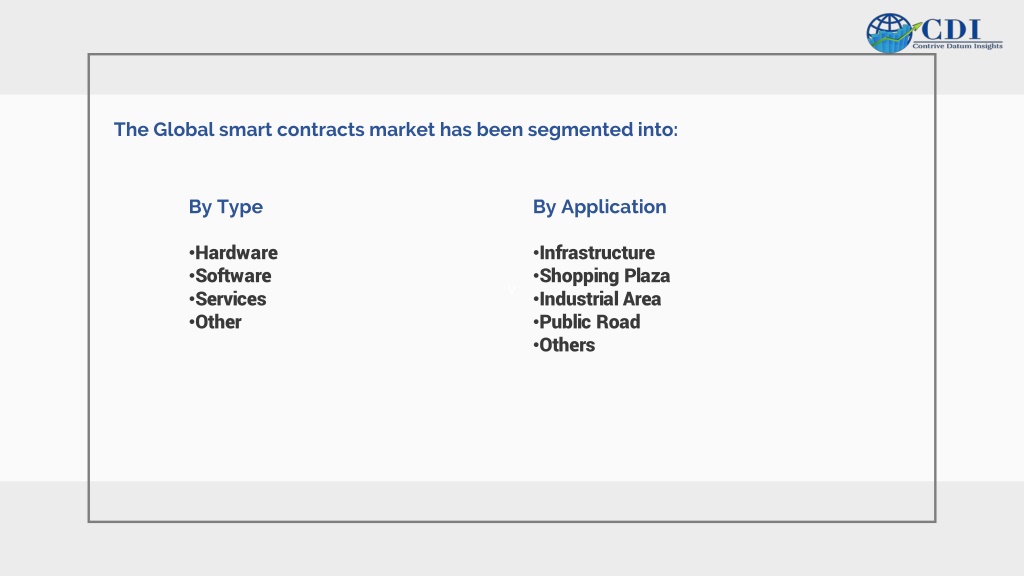This screenshot has width=1024, height=576.
Task: Select the Services bullet item
Action: [227, 299]
